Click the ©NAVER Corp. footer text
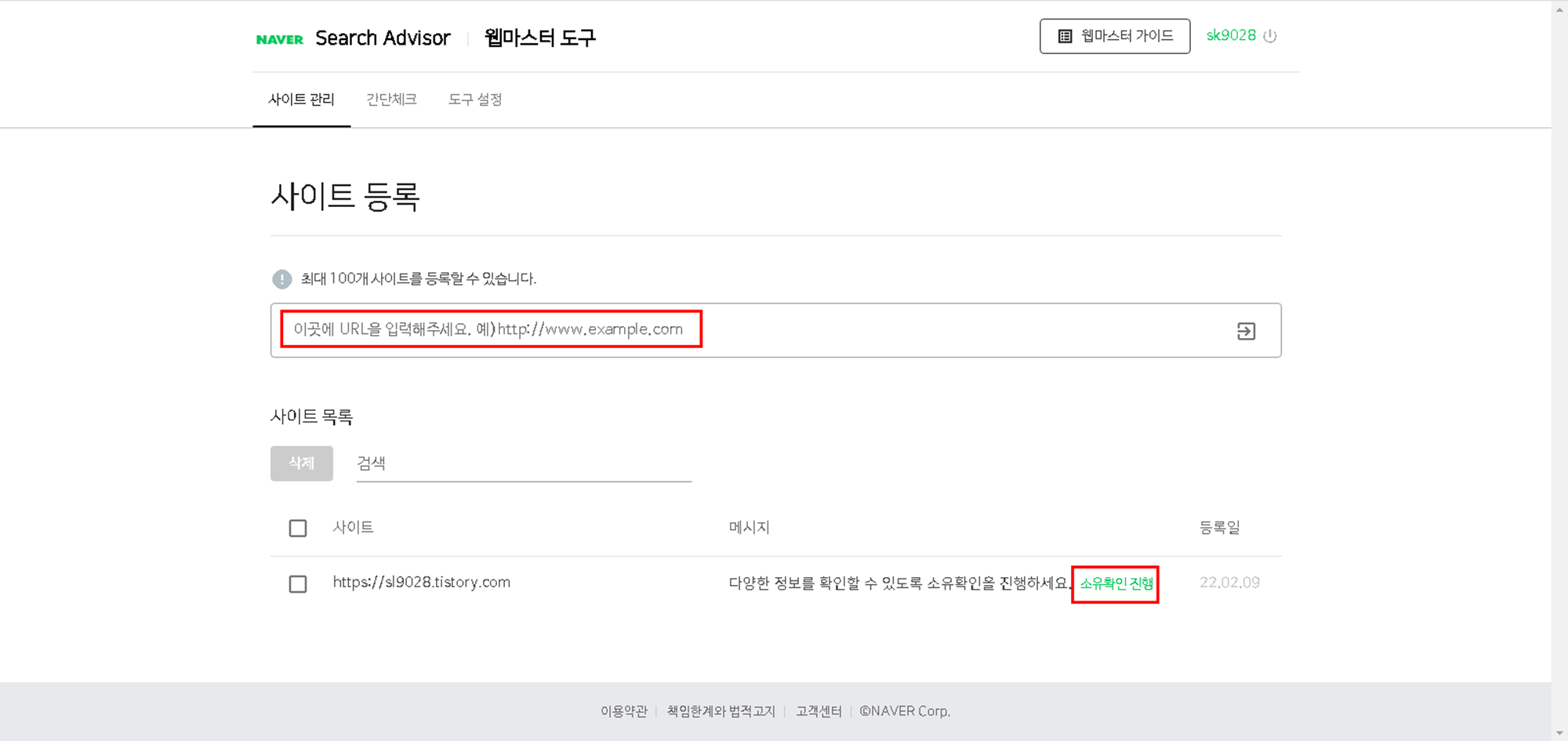The width and height of the screenshot is (1568, 741). coord(905,711)
